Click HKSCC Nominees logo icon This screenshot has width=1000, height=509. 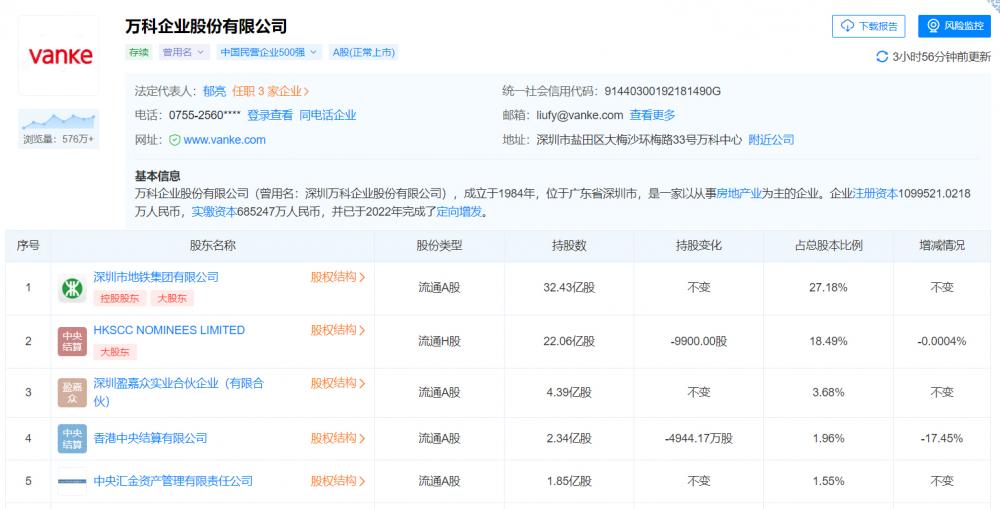(72, 341)
